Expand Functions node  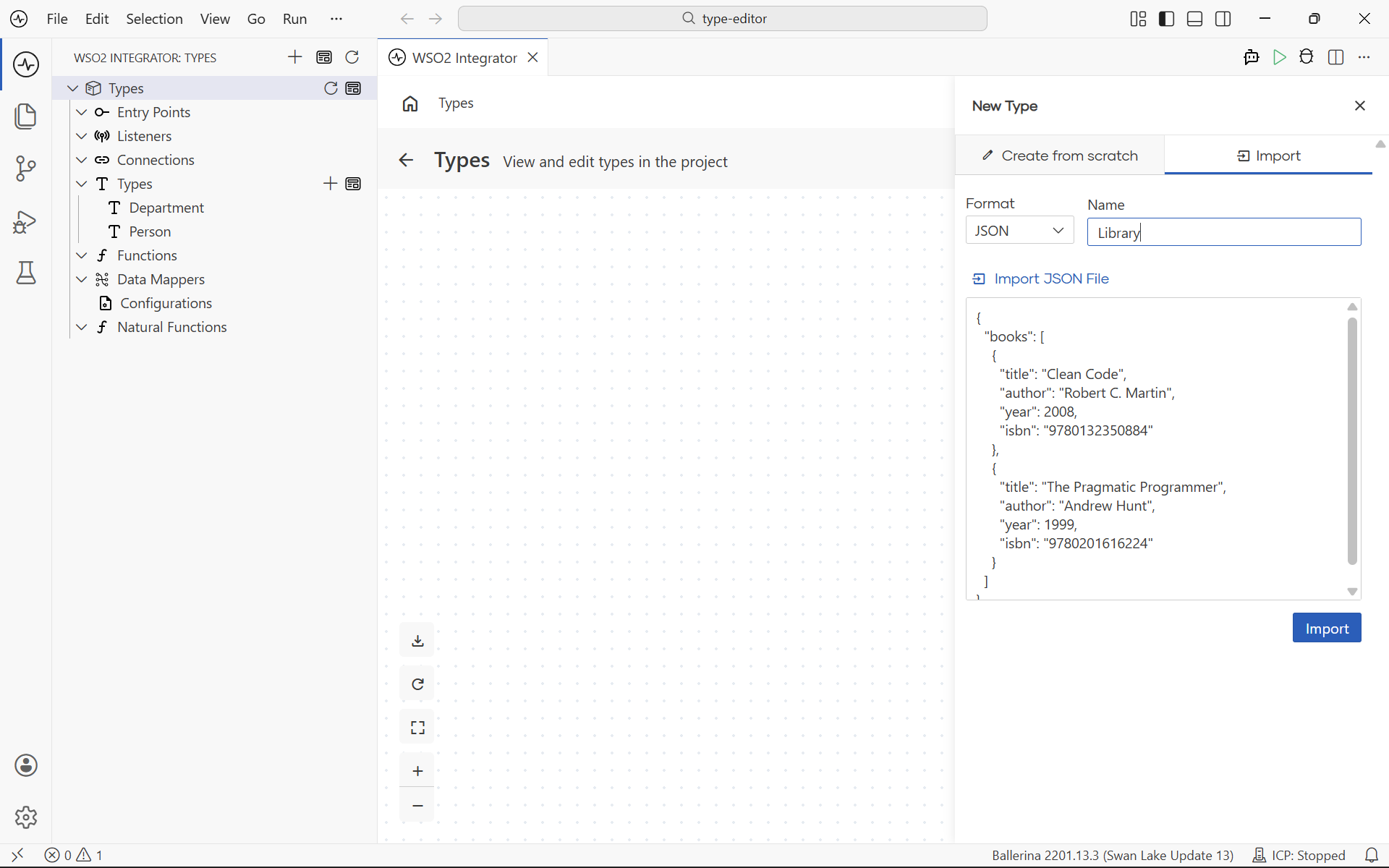(x=82, y=255)
